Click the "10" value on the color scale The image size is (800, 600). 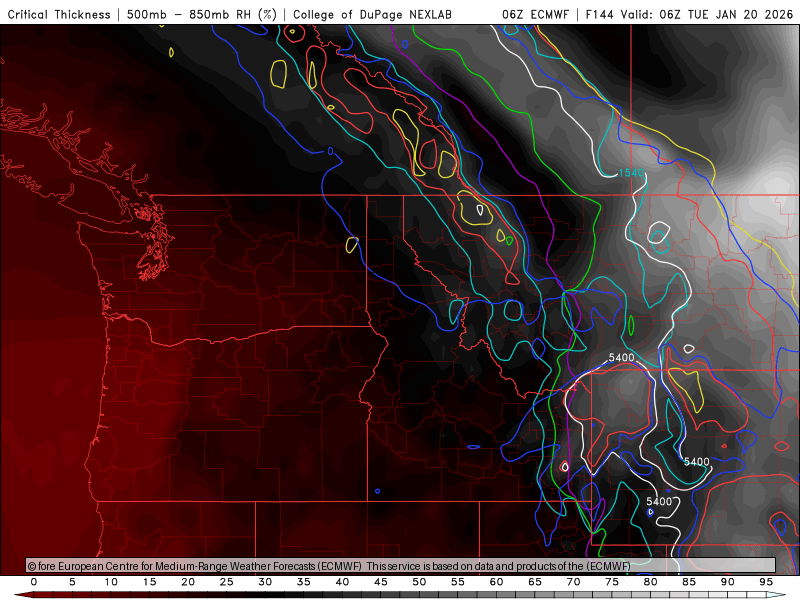click(111, 582)
